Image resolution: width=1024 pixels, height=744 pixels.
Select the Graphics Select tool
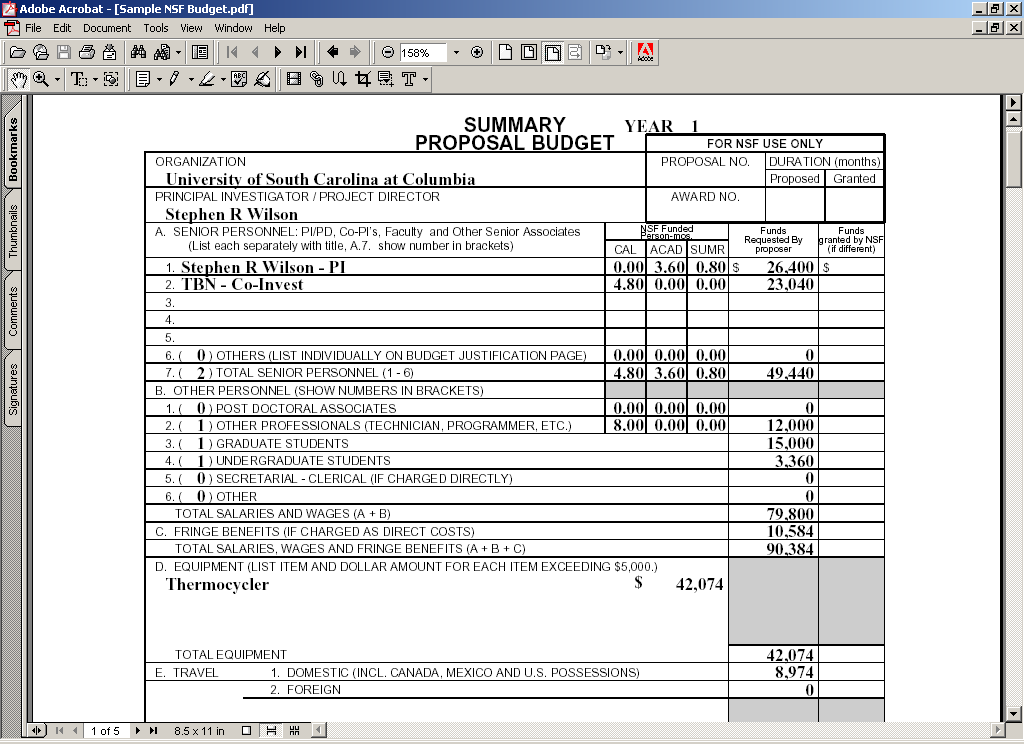click(x=111, y=80)
